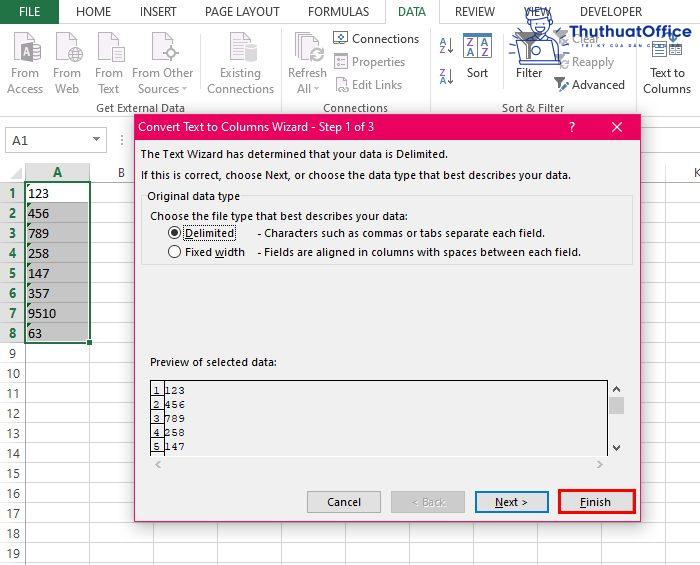Screen dimensions: 700x565
Task: Select cell containing 456
Action: pos(57,213)
